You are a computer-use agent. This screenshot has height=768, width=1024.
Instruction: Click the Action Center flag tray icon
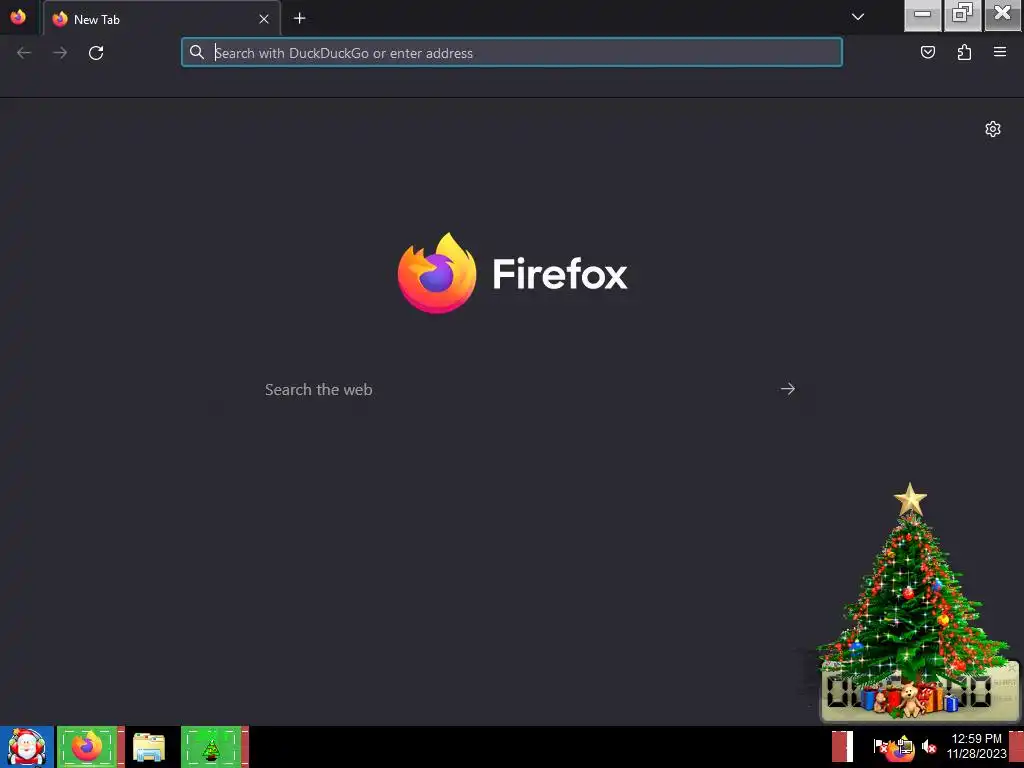880,746
